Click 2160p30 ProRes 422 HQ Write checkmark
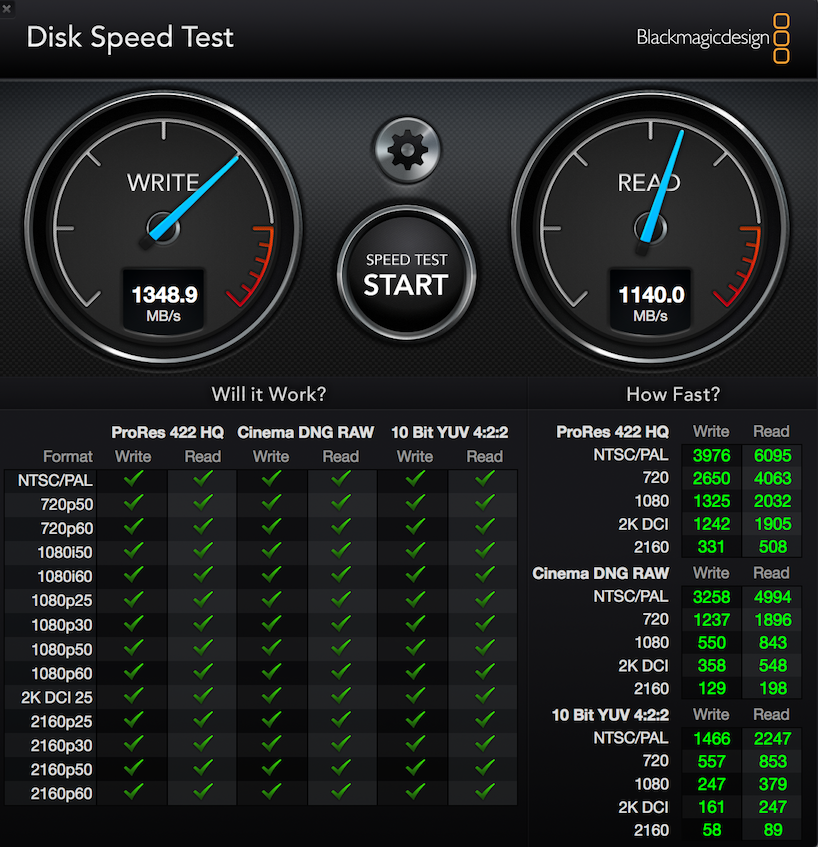This screenshot has width=818, height=847. pyautogui.click(x=133, y=744)
